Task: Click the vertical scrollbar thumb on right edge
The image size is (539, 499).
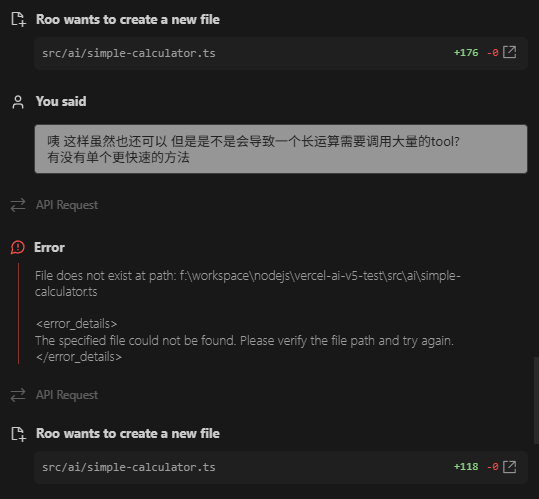Action: click(x=536, y=401)
